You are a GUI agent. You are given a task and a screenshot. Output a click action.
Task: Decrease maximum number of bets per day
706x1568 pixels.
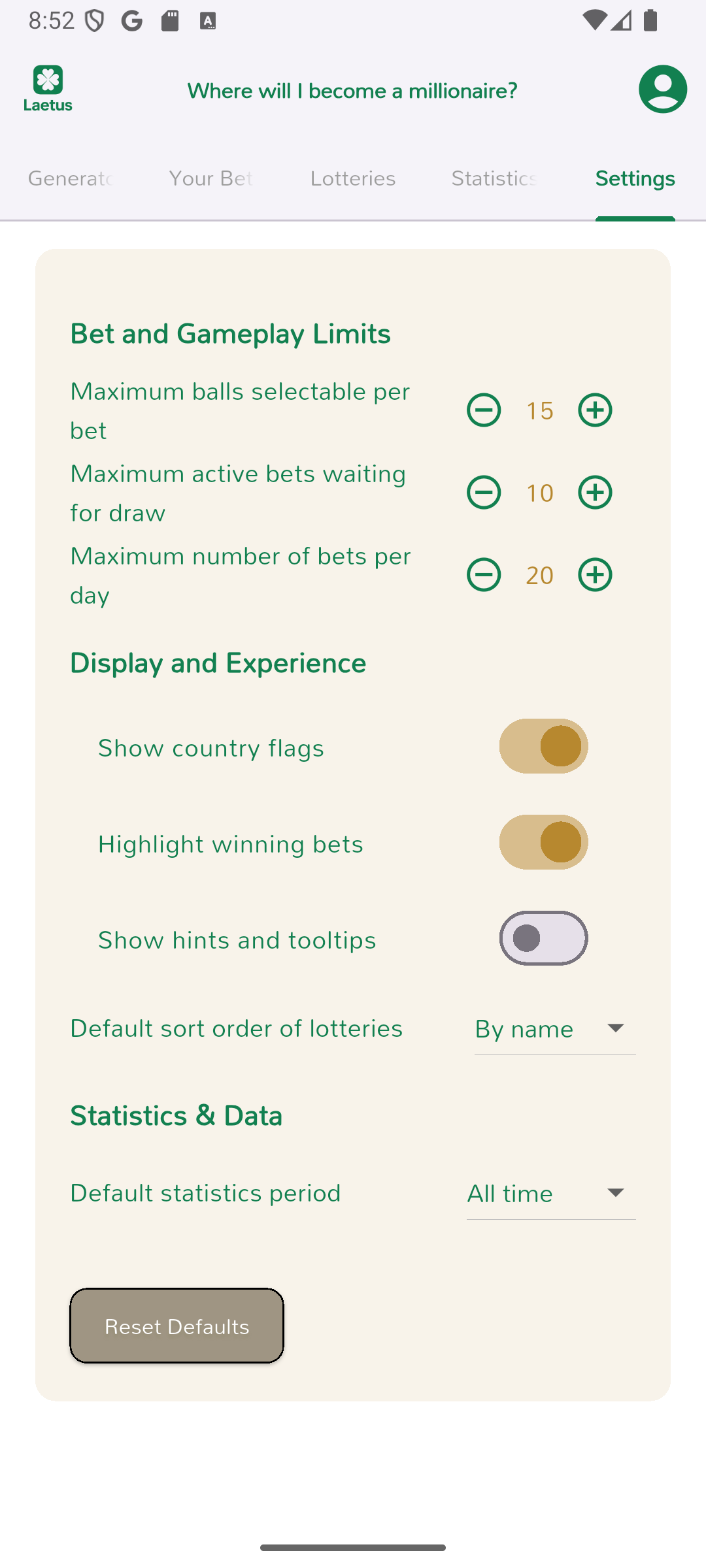point(484,575)
